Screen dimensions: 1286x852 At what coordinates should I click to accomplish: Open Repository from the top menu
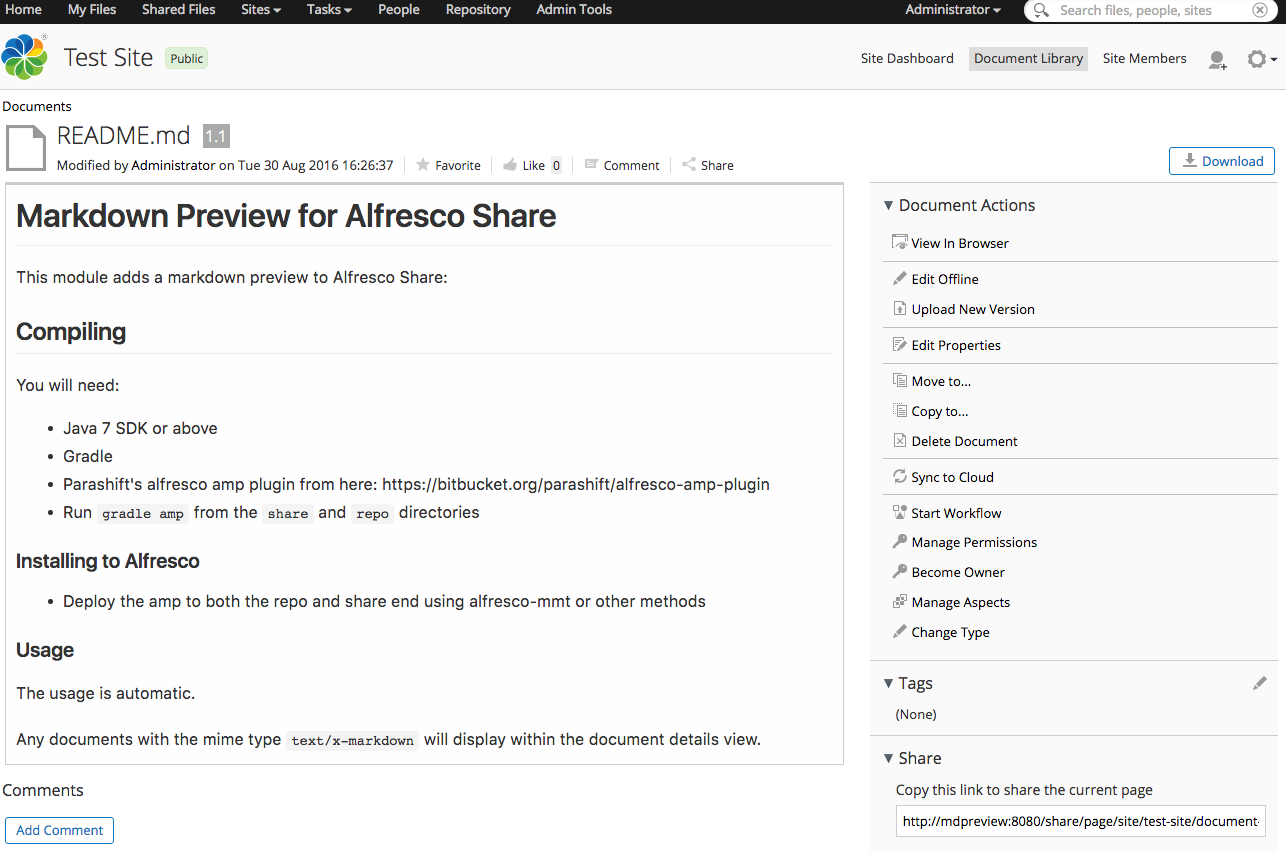pos(478,10)
